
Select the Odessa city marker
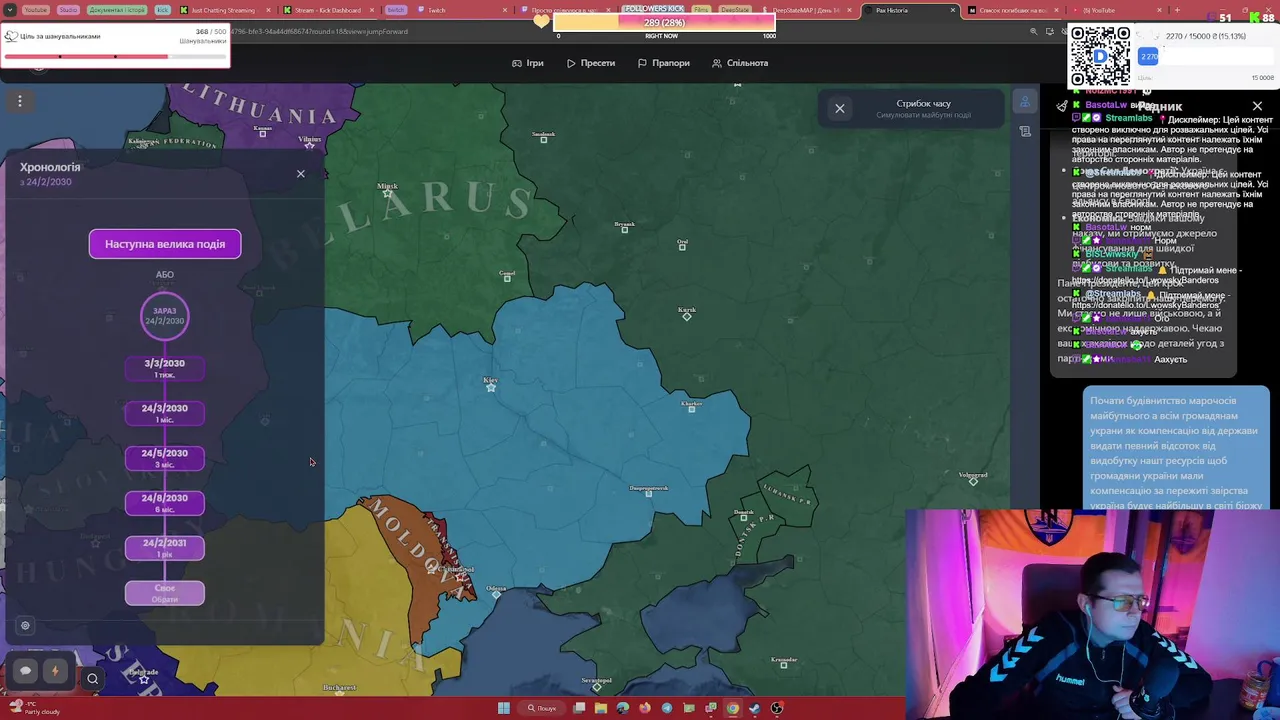click(496, 594)
